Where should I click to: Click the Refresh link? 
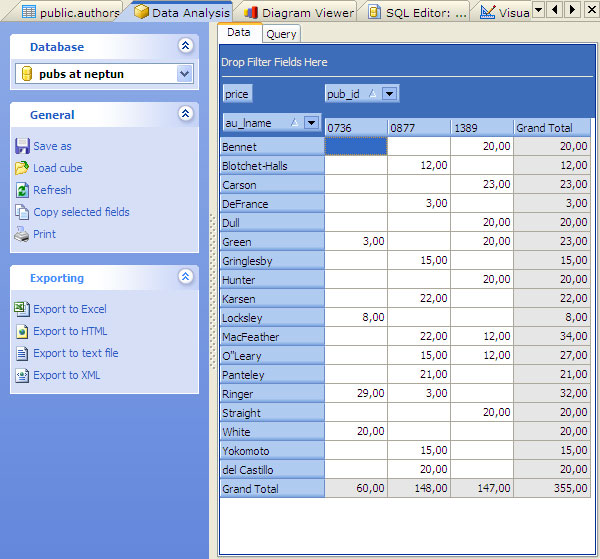click(52, 190)
